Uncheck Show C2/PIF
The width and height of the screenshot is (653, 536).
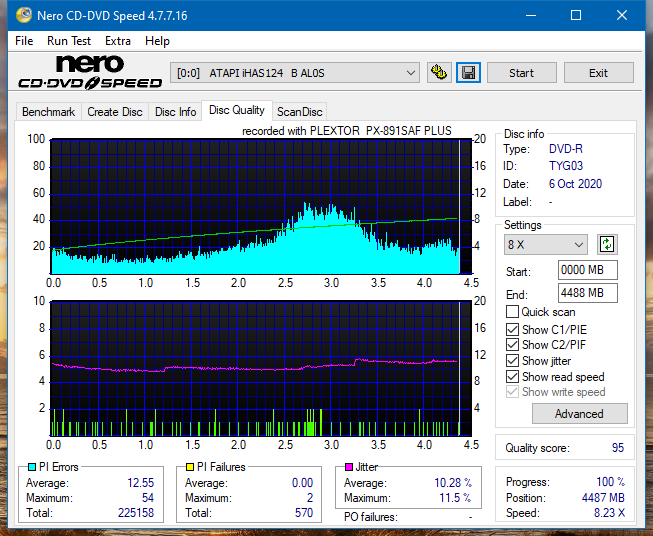coord(512,345)
